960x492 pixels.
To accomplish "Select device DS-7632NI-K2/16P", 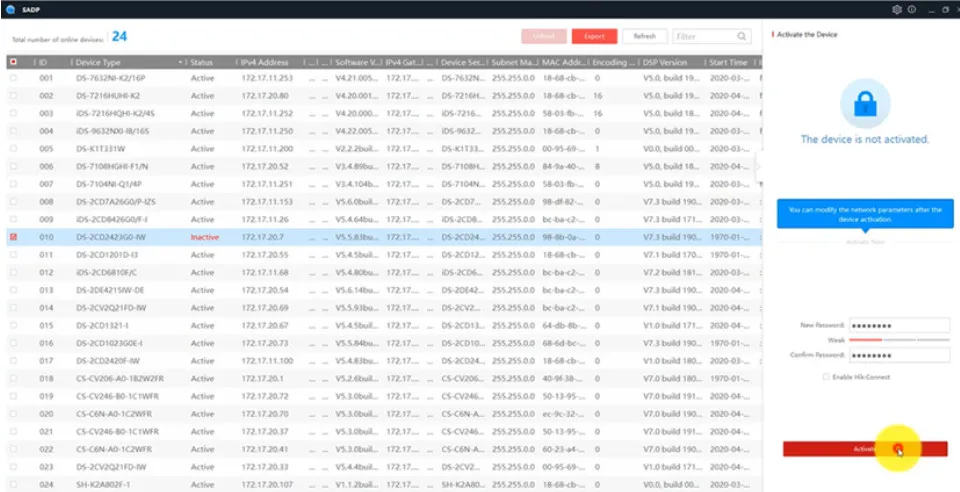I will [111, 78].
